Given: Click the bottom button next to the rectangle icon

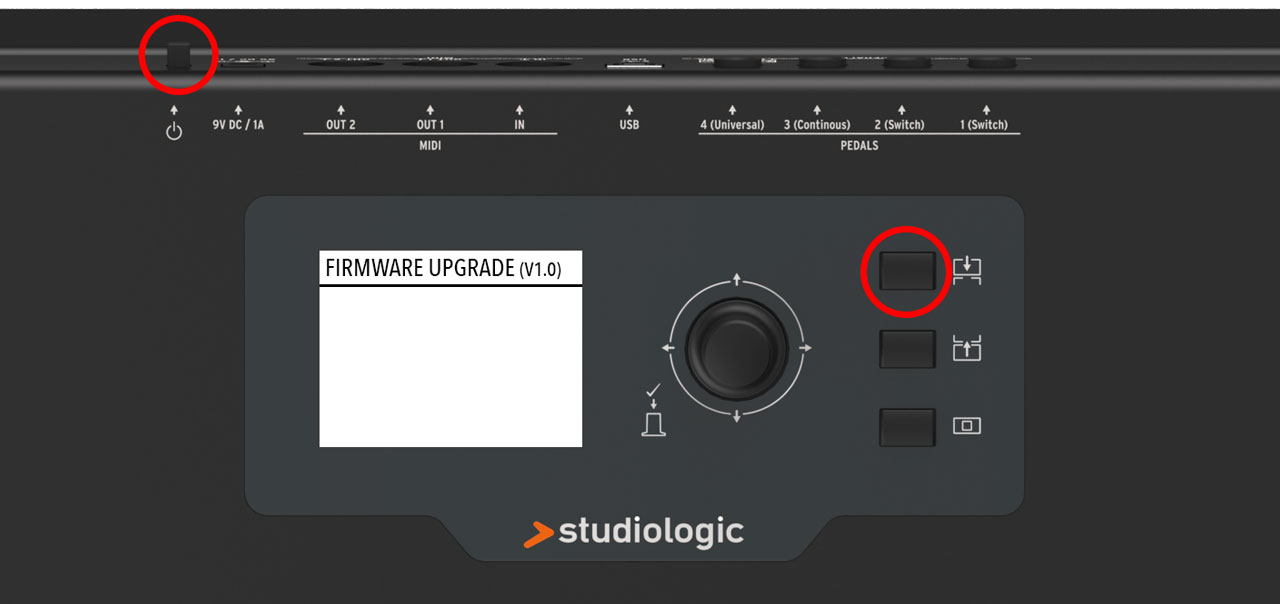Looking at the screenshot, I should [x=907, y=427].
